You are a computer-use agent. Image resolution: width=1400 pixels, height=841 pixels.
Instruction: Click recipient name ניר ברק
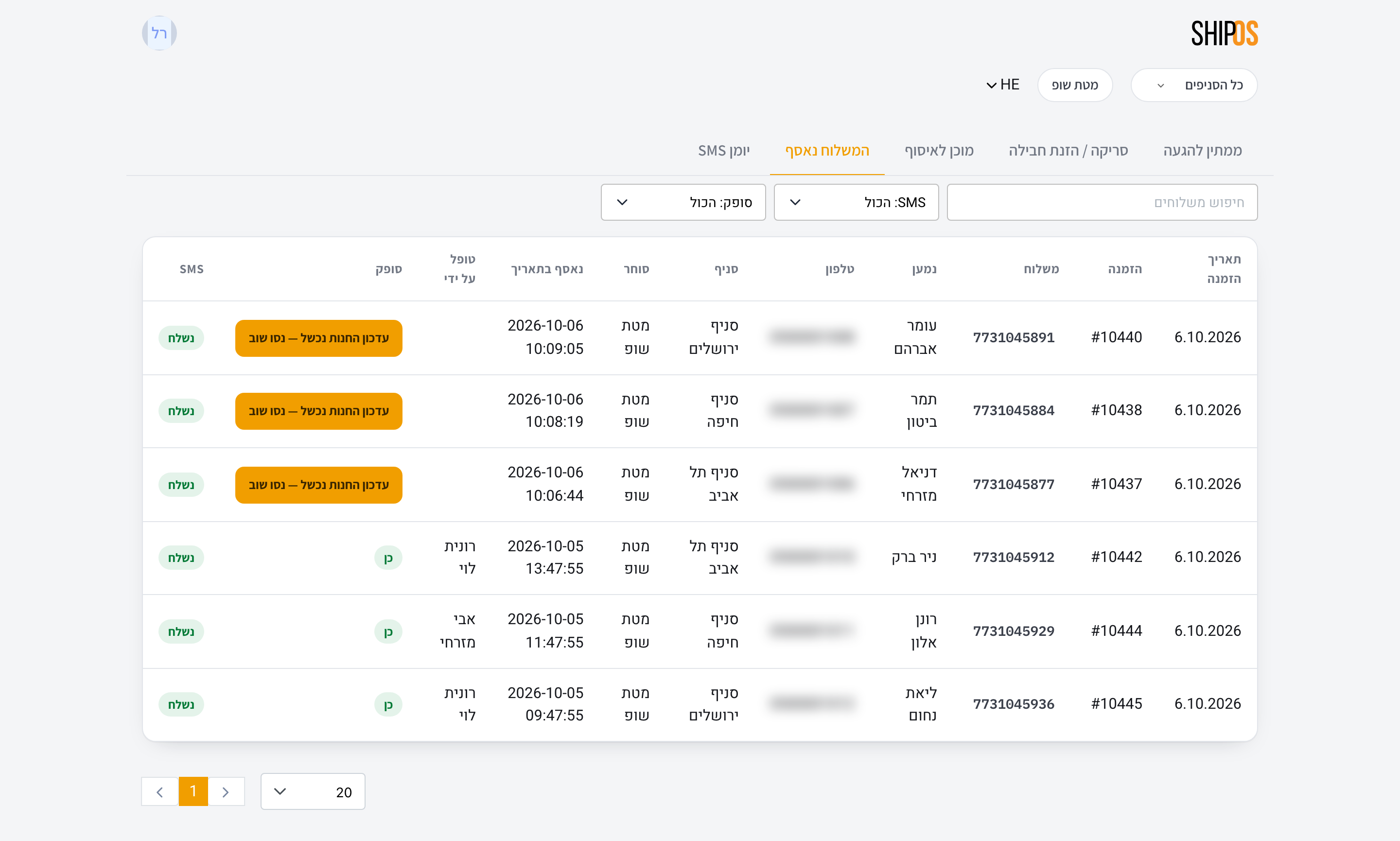pyautogui.click(x=914, y=557)
